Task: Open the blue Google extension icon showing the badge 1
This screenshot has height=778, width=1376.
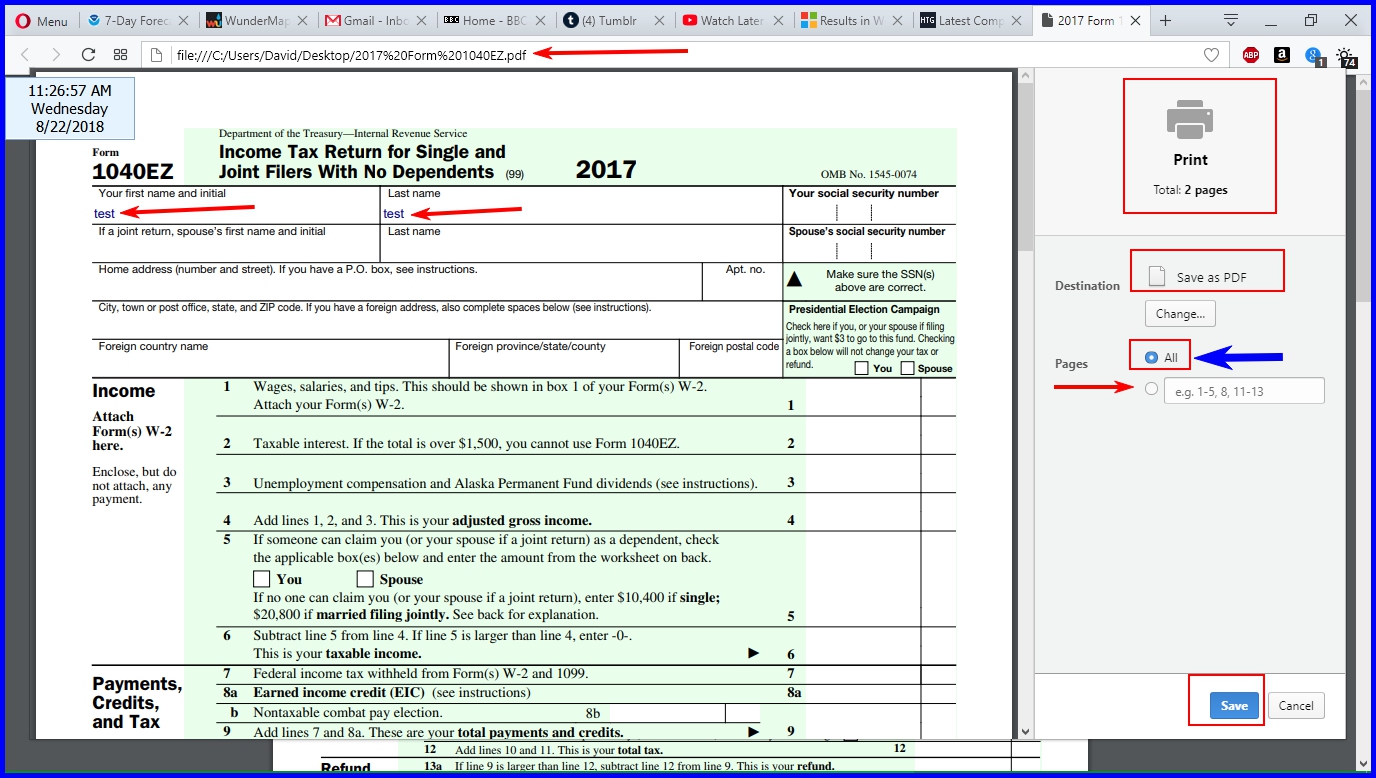Action: pos(1314,56)
